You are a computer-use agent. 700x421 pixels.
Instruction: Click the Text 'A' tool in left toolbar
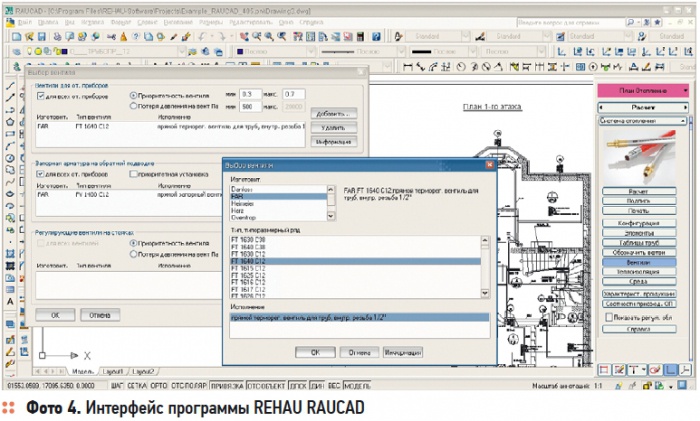click(x=9, y=300)
